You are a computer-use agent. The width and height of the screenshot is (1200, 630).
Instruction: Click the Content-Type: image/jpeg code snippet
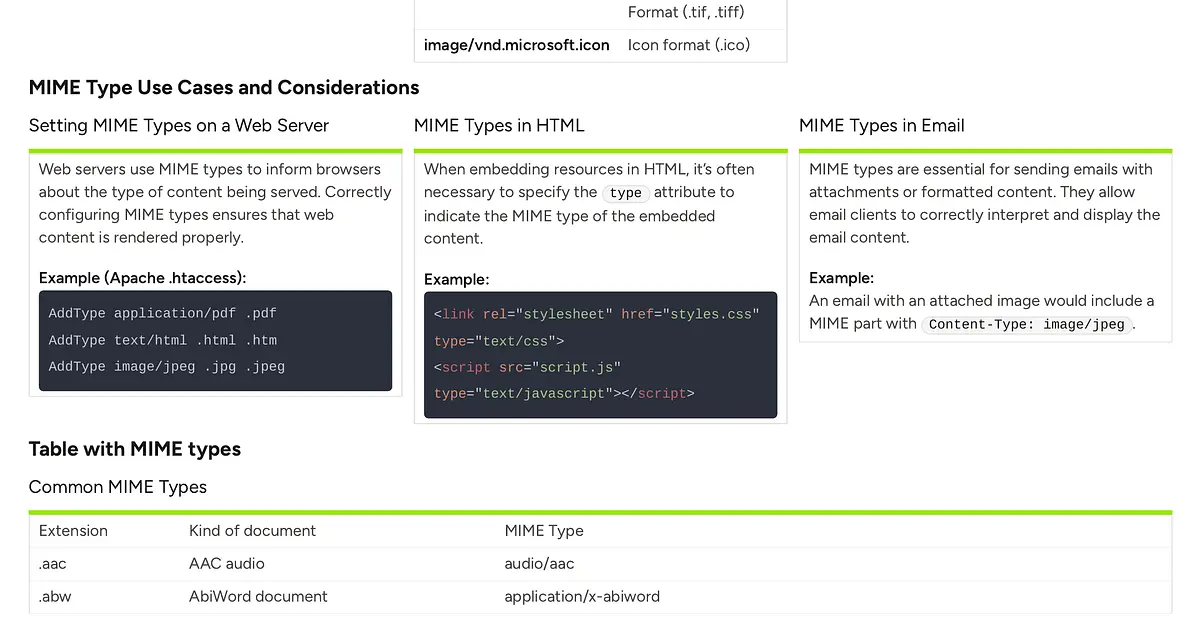click(1028, 324)
